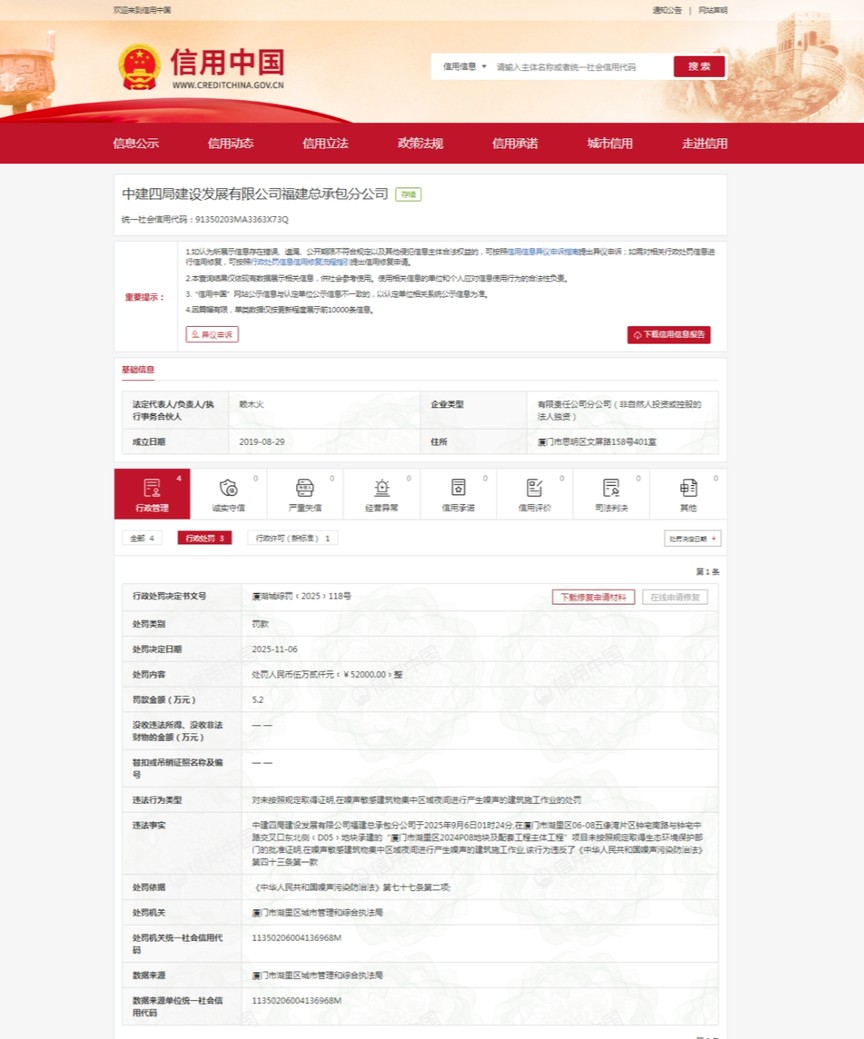Click the 信用中国 national emblem logo
Image resolution: width=864 pixels, height=1039 pixels.
(139, 68)
